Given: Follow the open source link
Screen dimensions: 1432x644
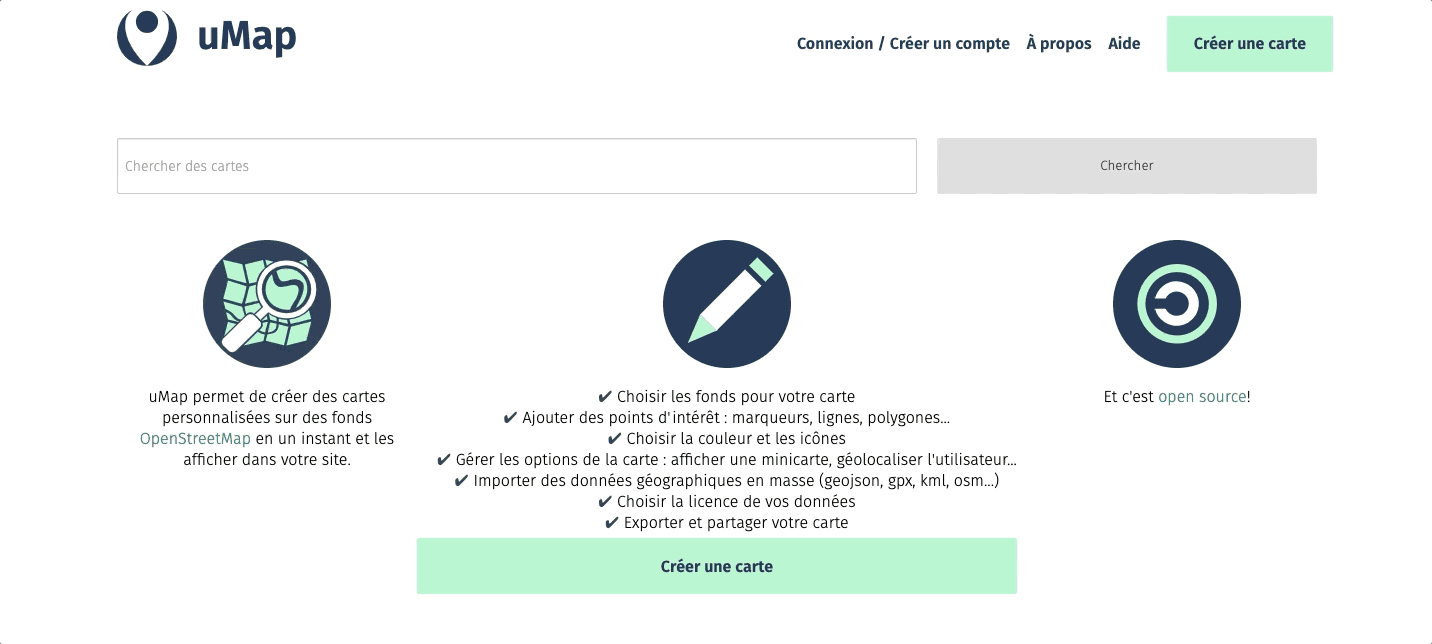Looking at the screenshot, I should pos(1202,397).
